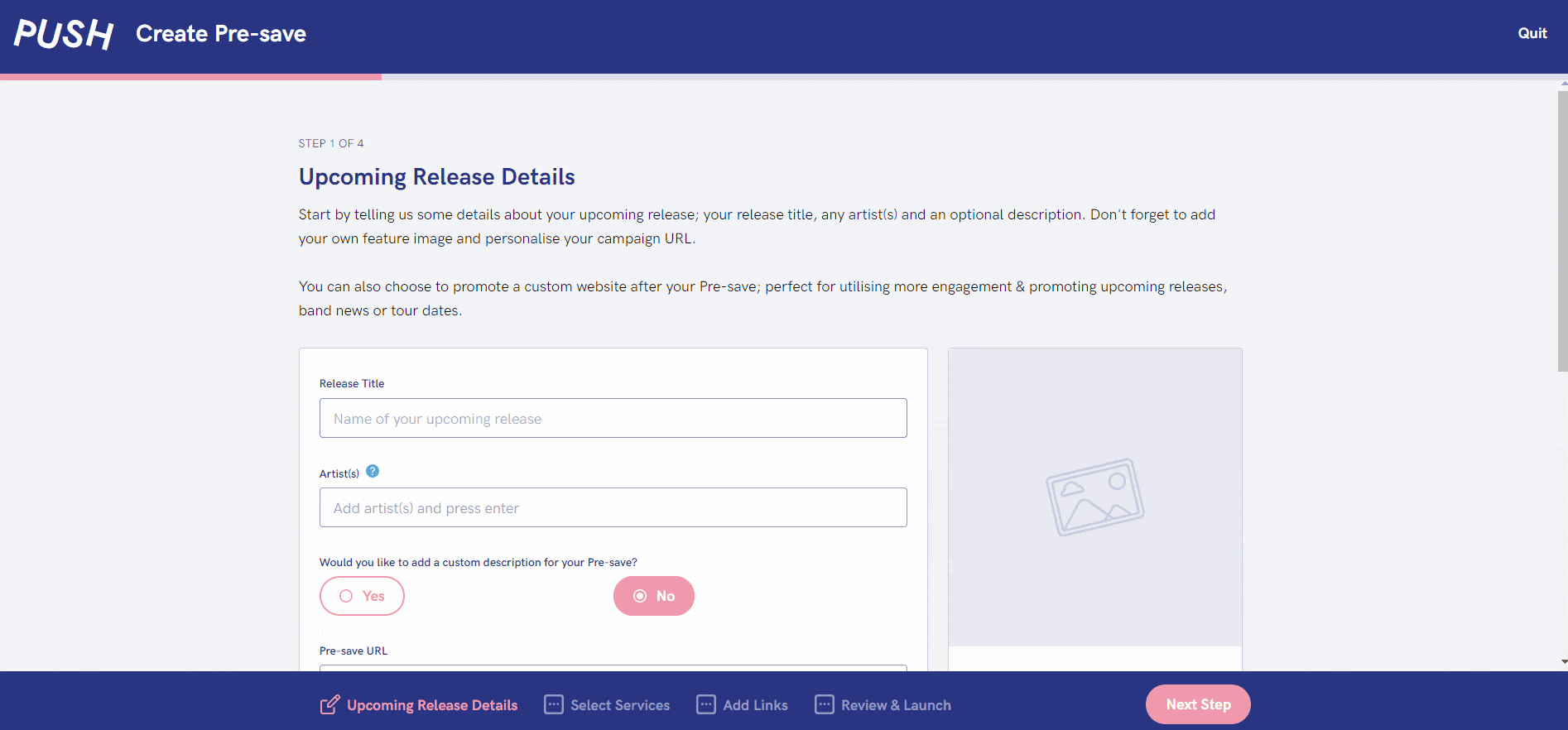Click the page vertical scrollbar thumb
The image size is (1568, 730).
tap(1563, 231)
